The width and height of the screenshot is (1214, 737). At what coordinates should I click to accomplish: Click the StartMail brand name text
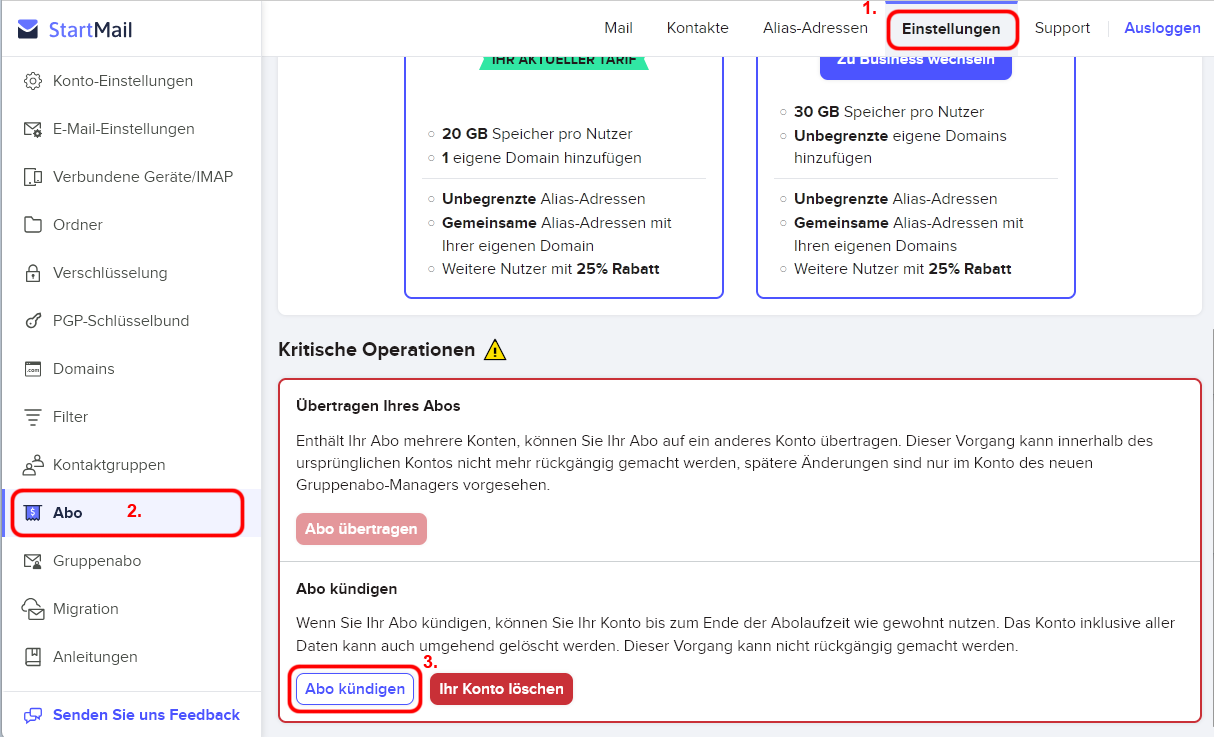point(91,30)
